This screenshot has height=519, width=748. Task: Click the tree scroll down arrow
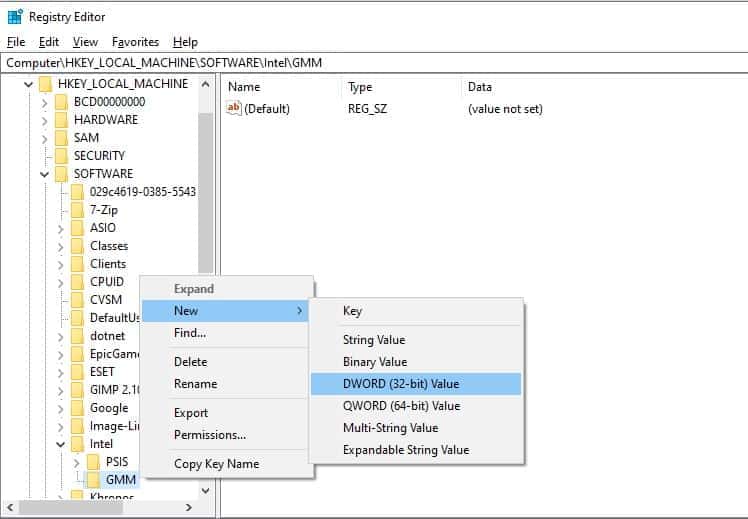(206, 490)
